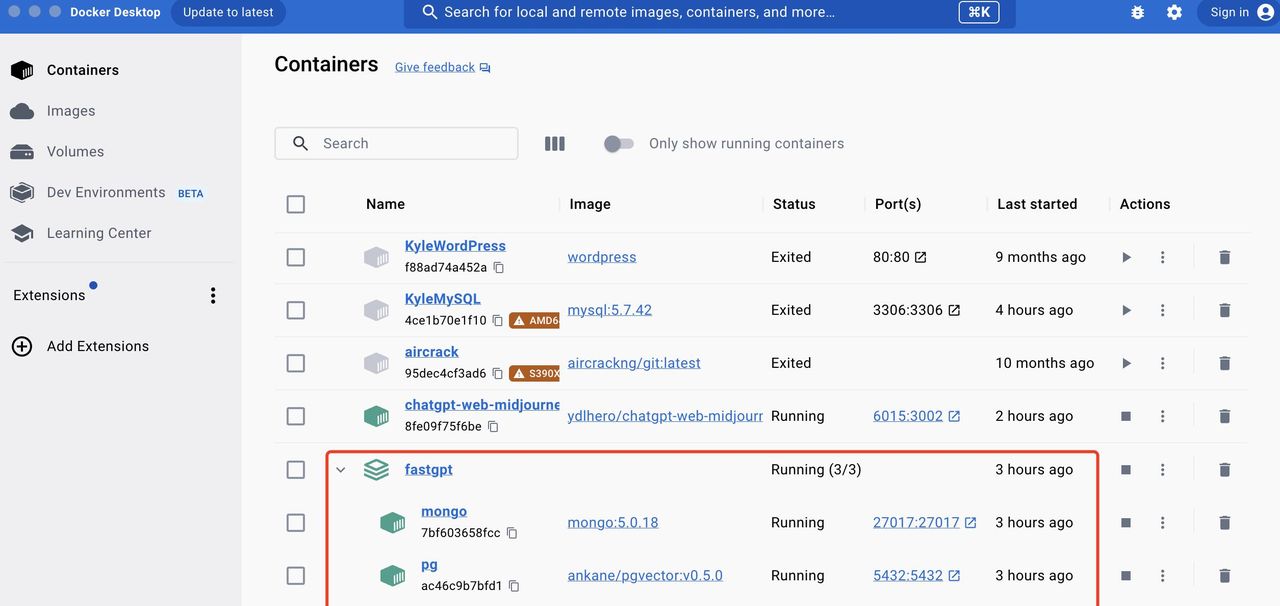The height and width of the screenshot is (606, 1280).
Task: Open the Containers section in the sidebar
Action: (82, 70)
